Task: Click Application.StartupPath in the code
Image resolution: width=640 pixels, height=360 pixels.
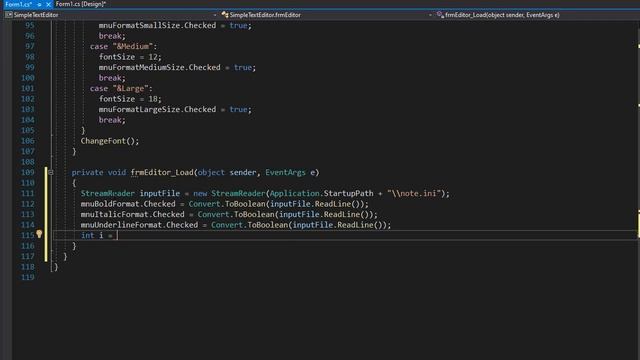Action: click(321, 193)
